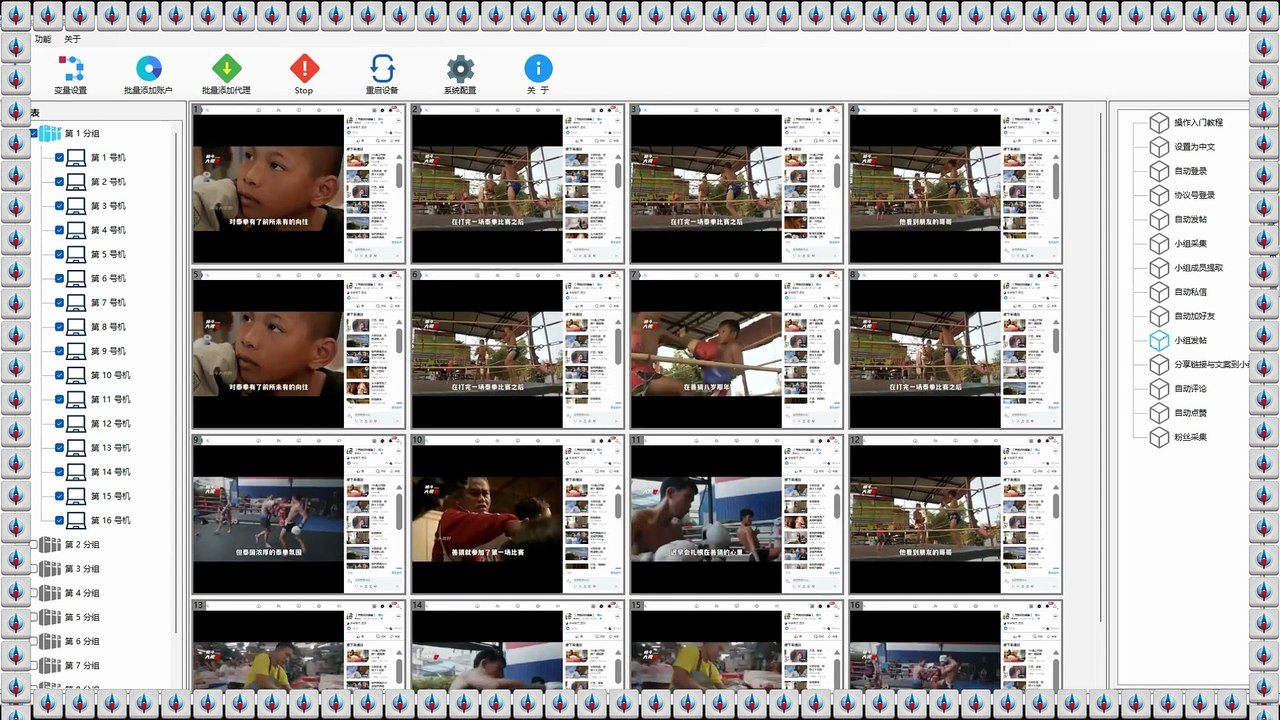Click the 设置为中文 label

tap(1195, 147)
